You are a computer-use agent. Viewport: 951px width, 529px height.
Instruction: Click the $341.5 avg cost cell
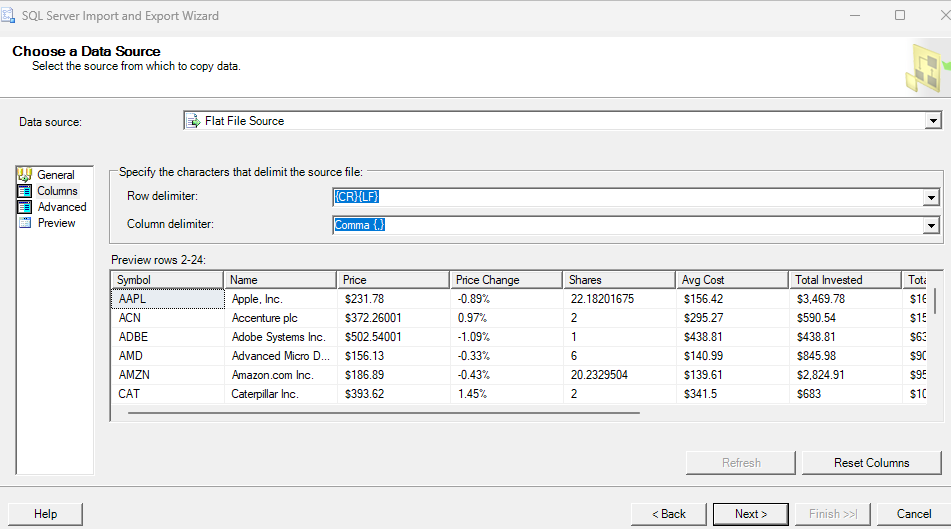click(733, 394)
